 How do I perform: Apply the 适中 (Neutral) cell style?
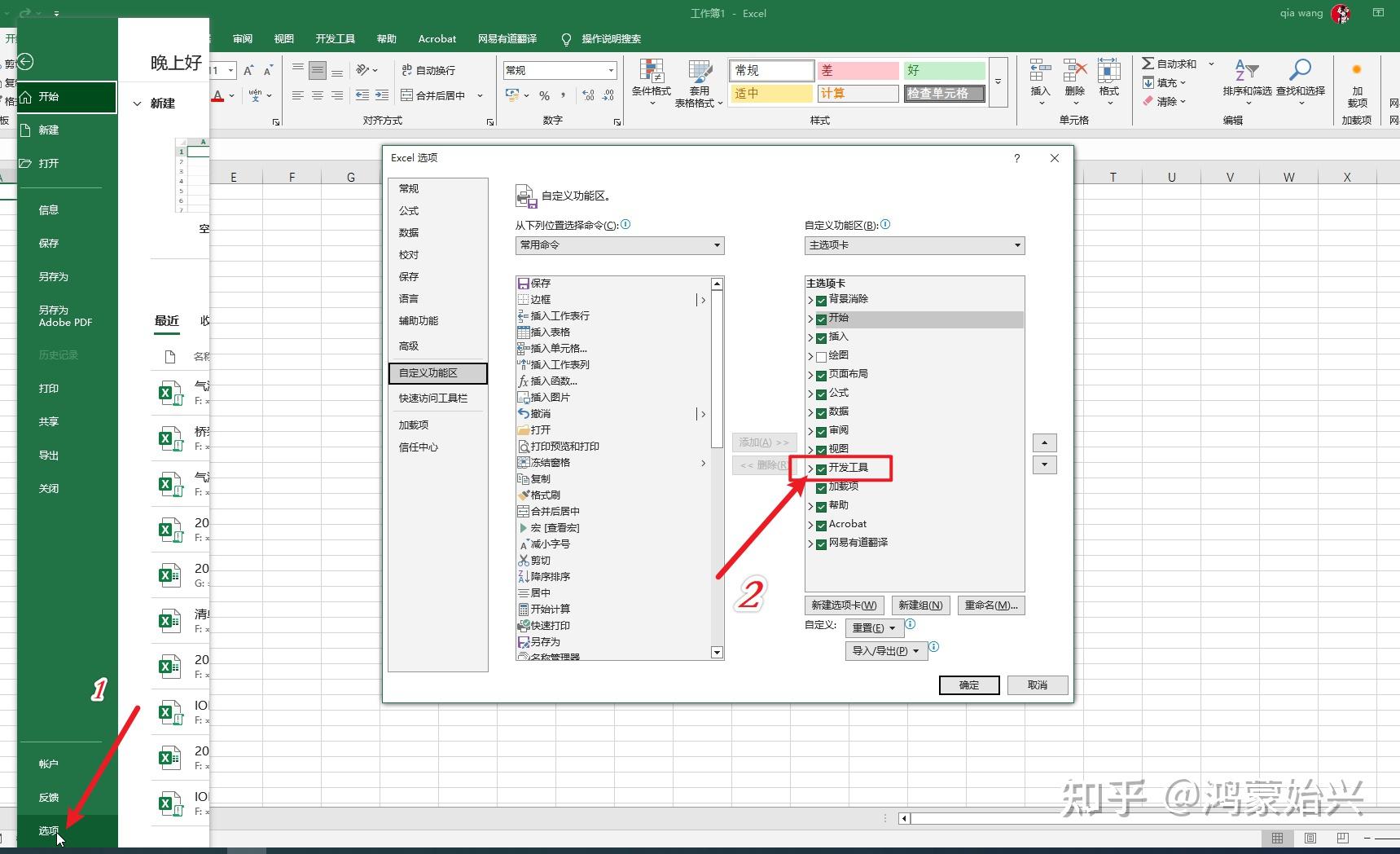pos(771,94)
